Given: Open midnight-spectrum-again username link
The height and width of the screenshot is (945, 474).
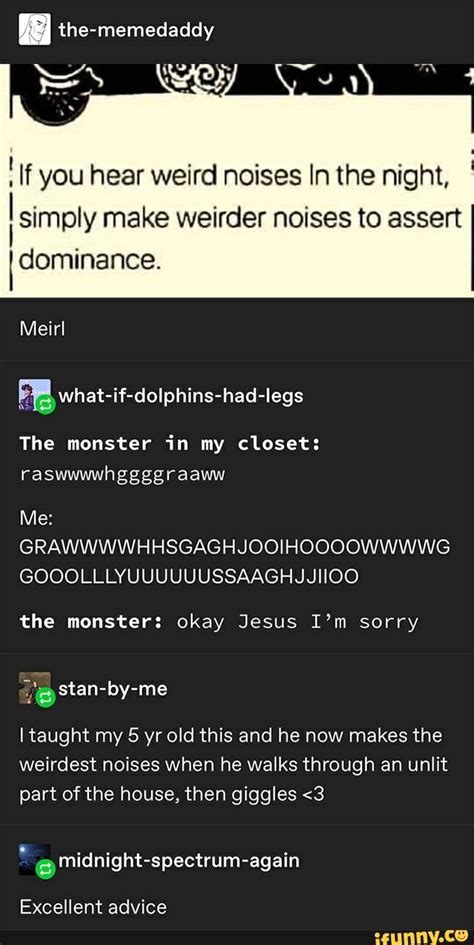Looking at the screenshot, I should tap(179, 861).
